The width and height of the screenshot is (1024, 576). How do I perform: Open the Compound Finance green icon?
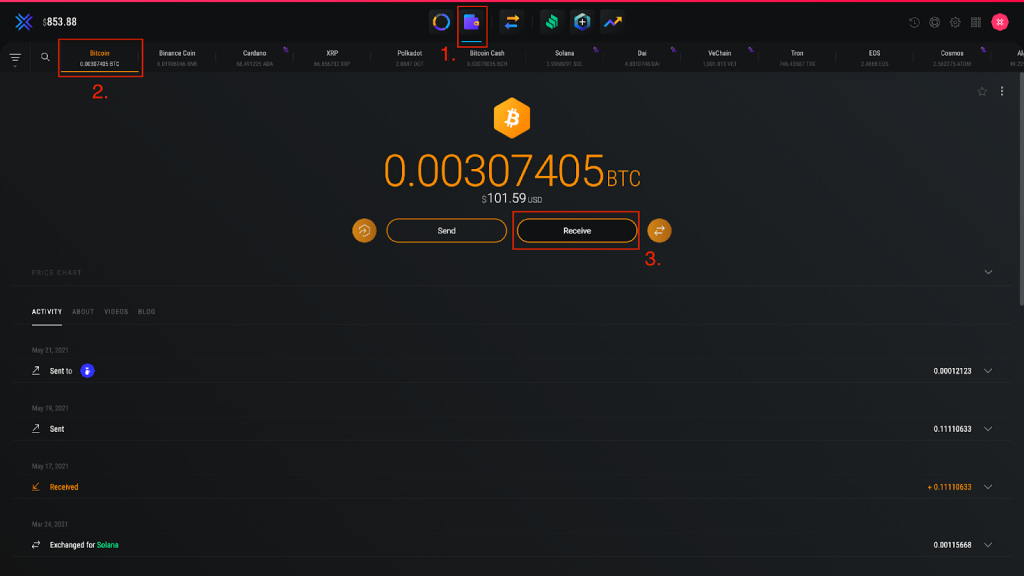click(x=552, y=22)
